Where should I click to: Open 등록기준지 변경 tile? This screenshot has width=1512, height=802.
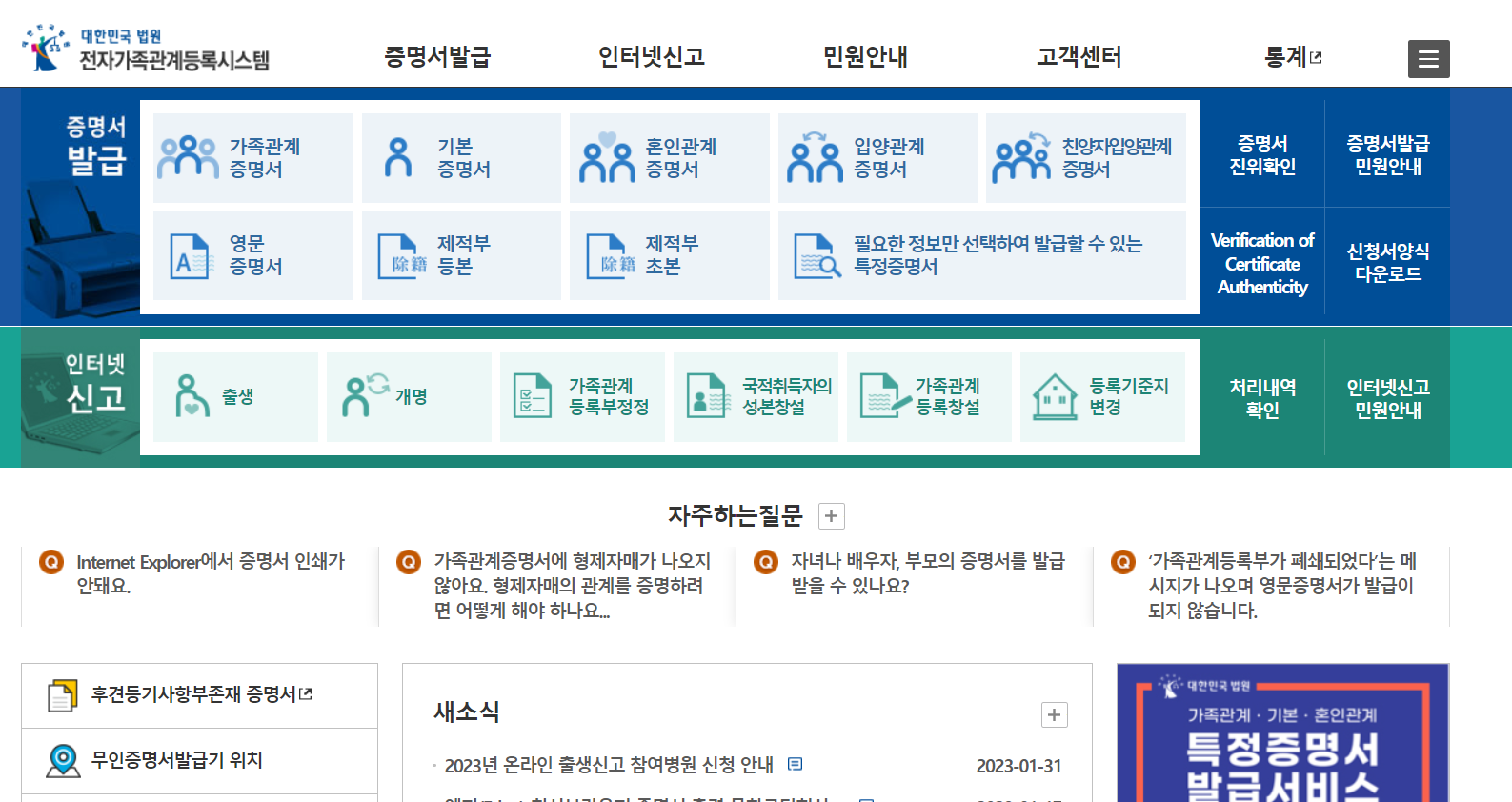click(x=1102, y=397)
